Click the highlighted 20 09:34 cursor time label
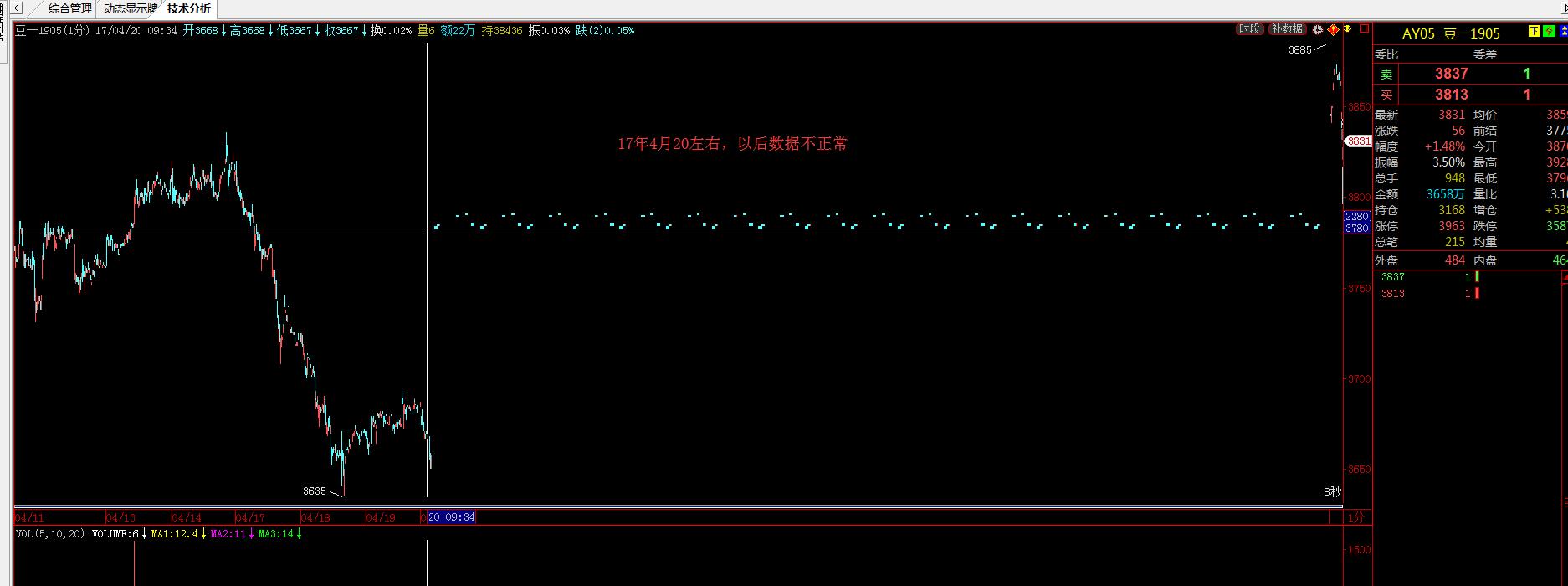This screenshot has height=586, width=1568. click(x=452, y=517)
